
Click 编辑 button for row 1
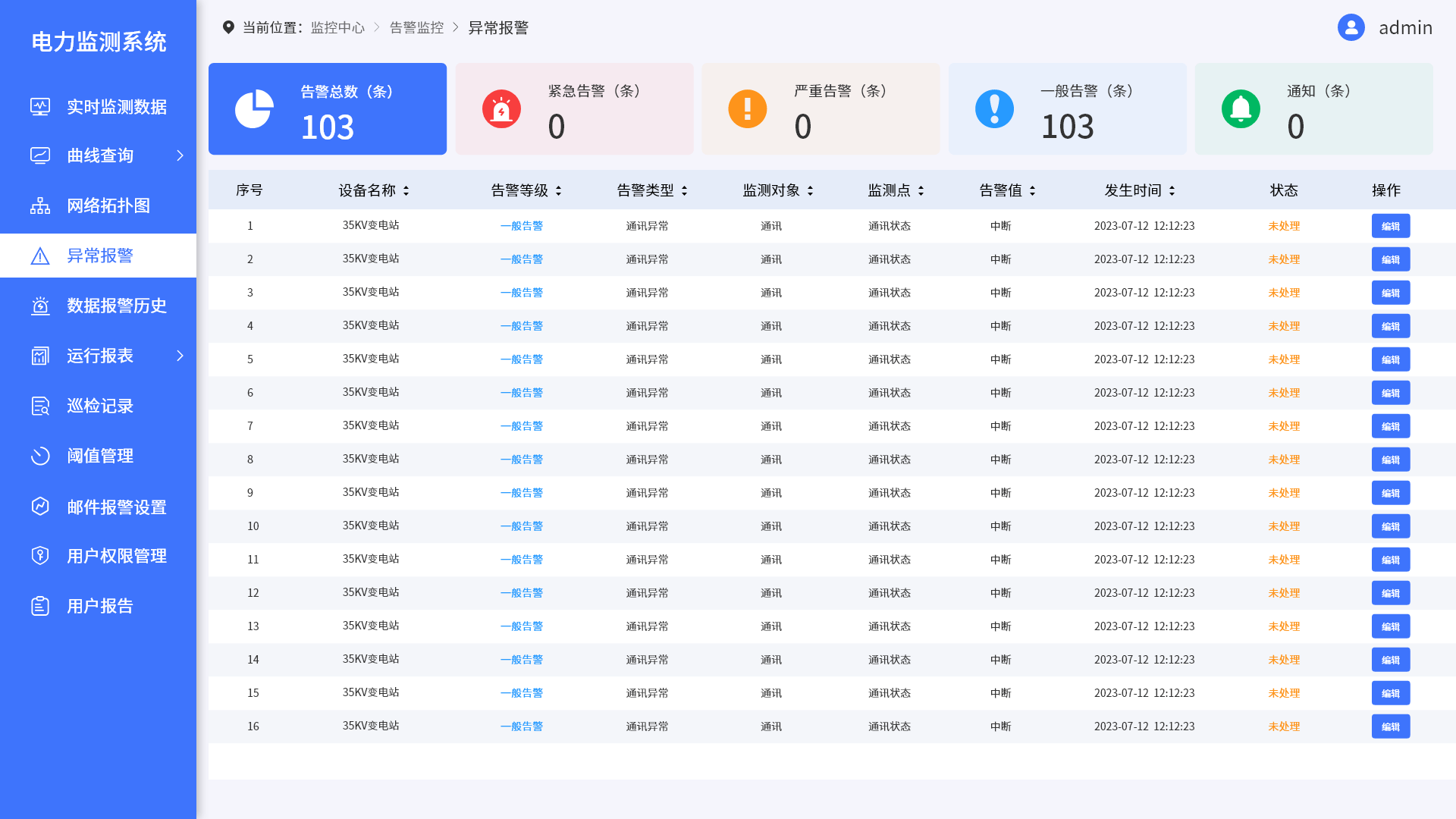tap(1390, 226)
